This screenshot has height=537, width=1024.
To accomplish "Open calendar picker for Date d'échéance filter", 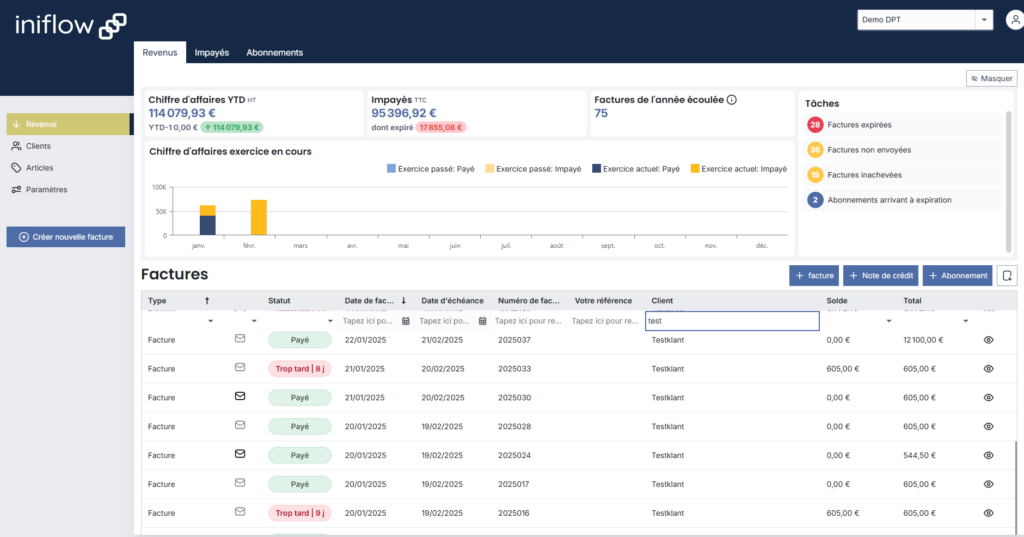I will (483, 321).
